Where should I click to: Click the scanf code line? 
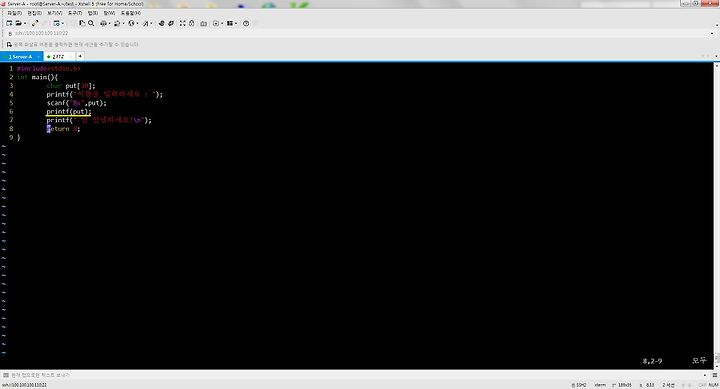[x=76, y=103]
